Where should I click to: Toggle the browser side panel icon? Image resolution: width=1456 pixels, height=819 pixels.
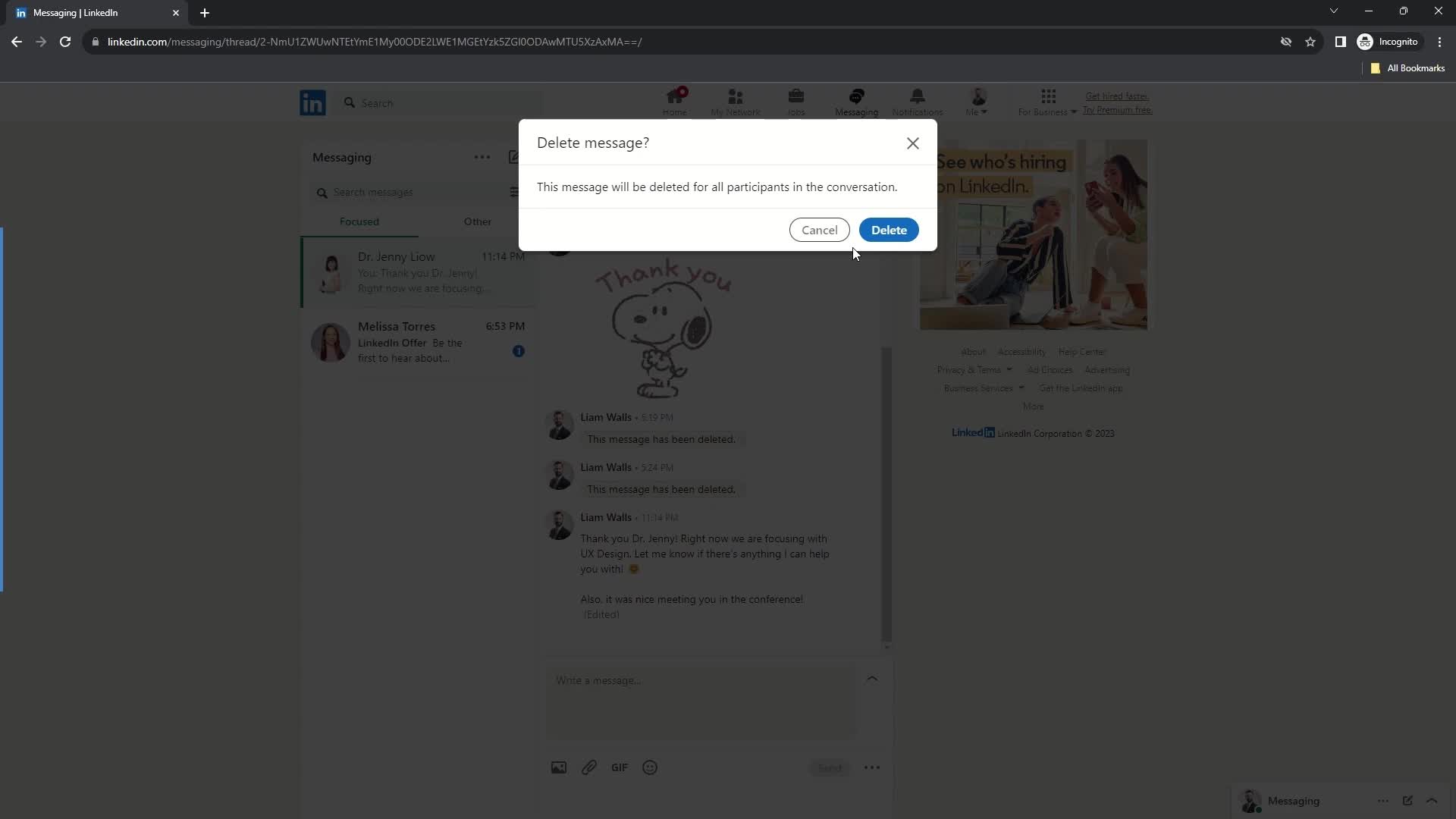[x=1341, y=42]
